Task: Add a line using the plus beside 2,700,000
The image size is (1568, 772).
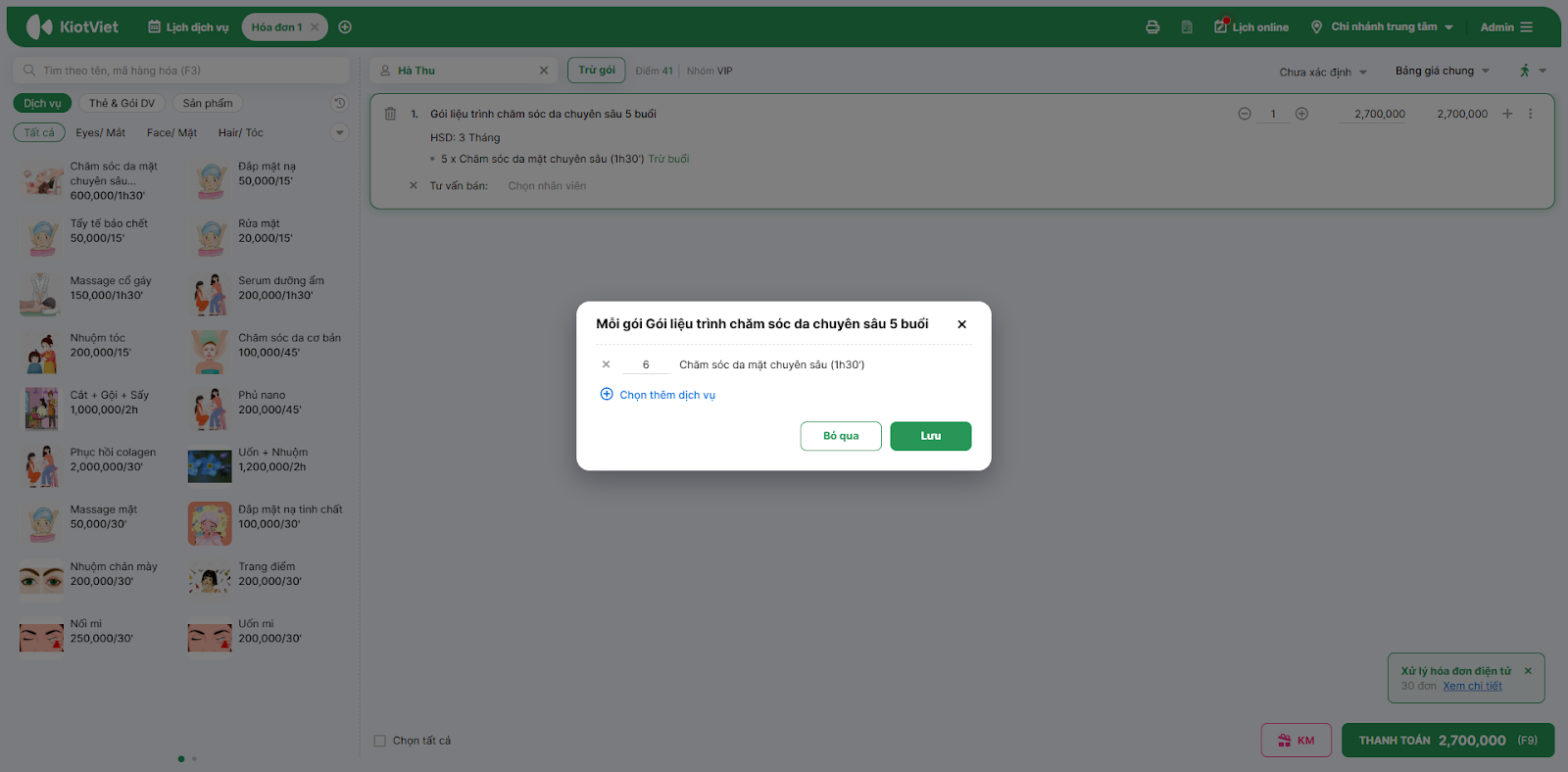Action: 1507,114
